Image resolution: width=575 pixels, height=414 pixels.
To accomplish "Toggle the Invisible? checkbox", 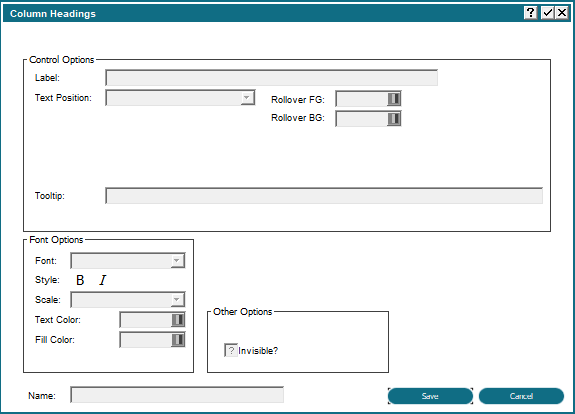I will (x=231, y=351).
